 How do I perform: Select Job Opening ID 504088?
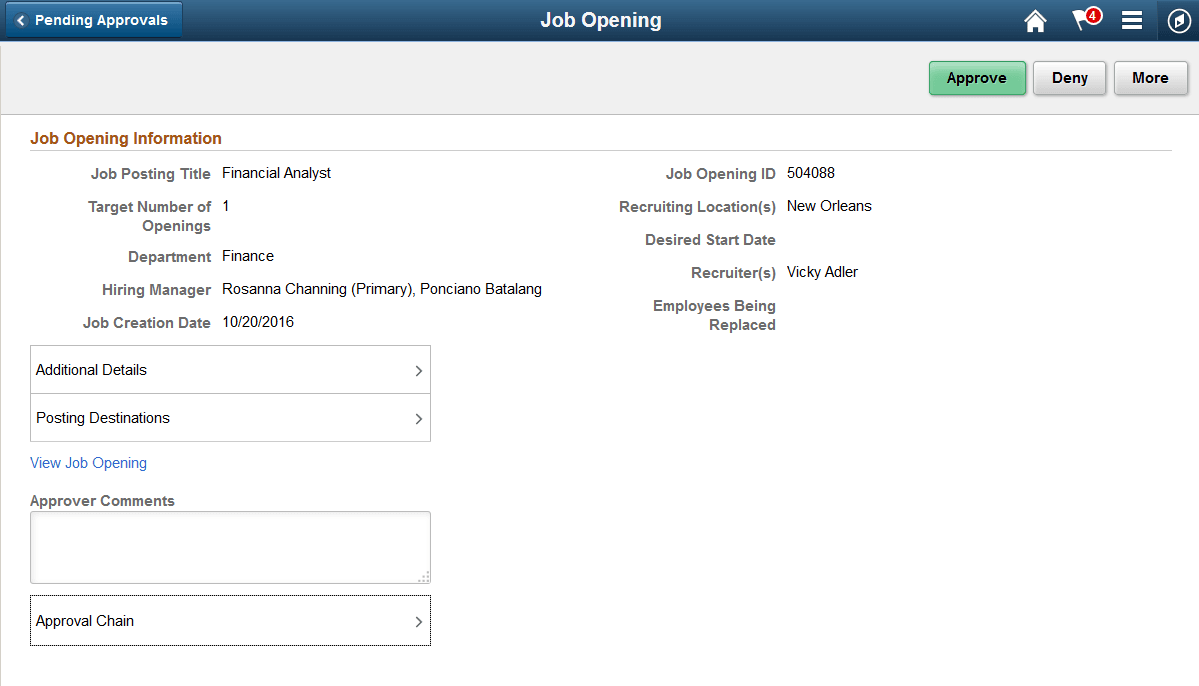(810, 172)
